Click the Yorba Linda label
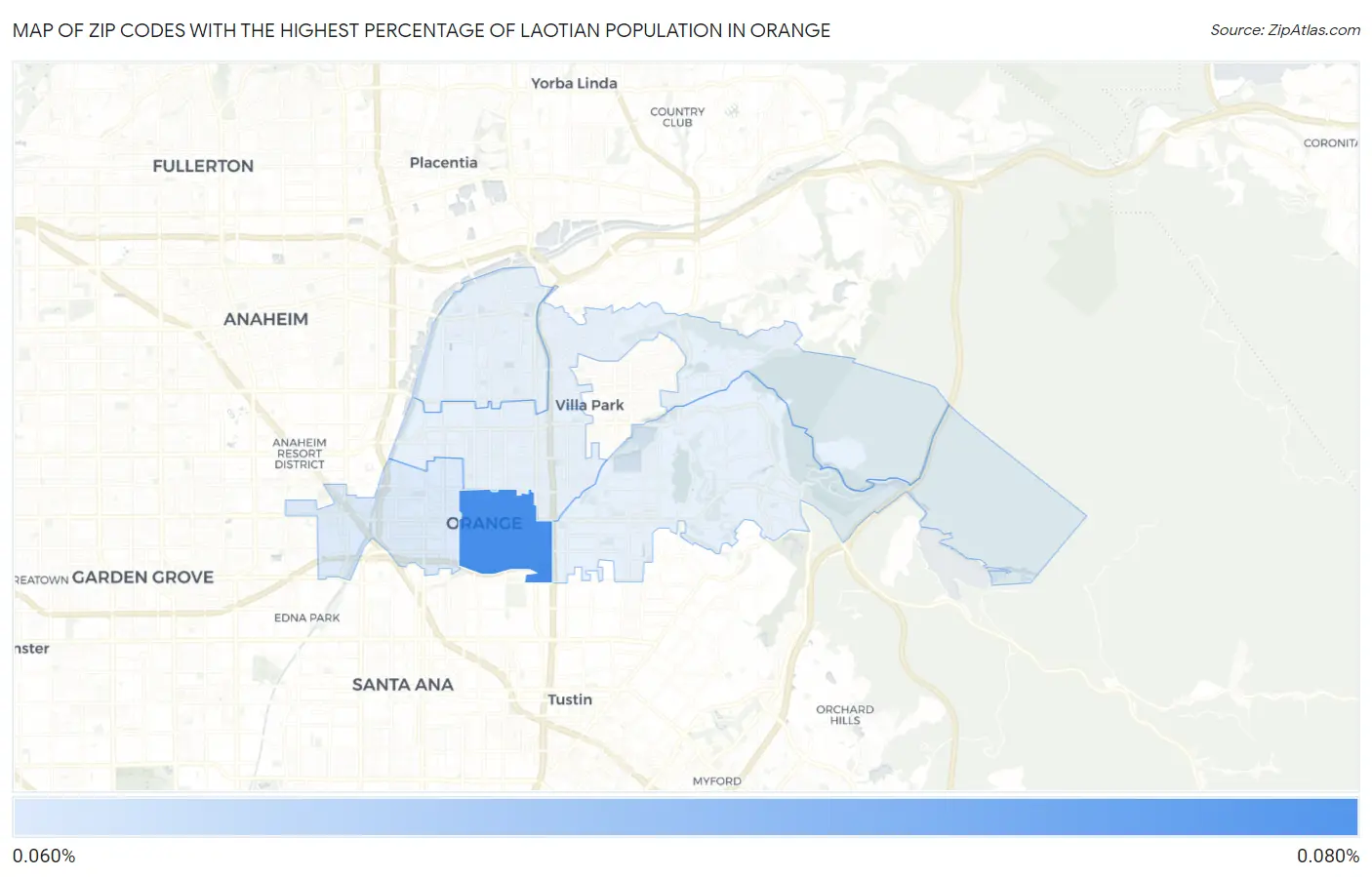The image size is (1372, 877). (574, 83)
